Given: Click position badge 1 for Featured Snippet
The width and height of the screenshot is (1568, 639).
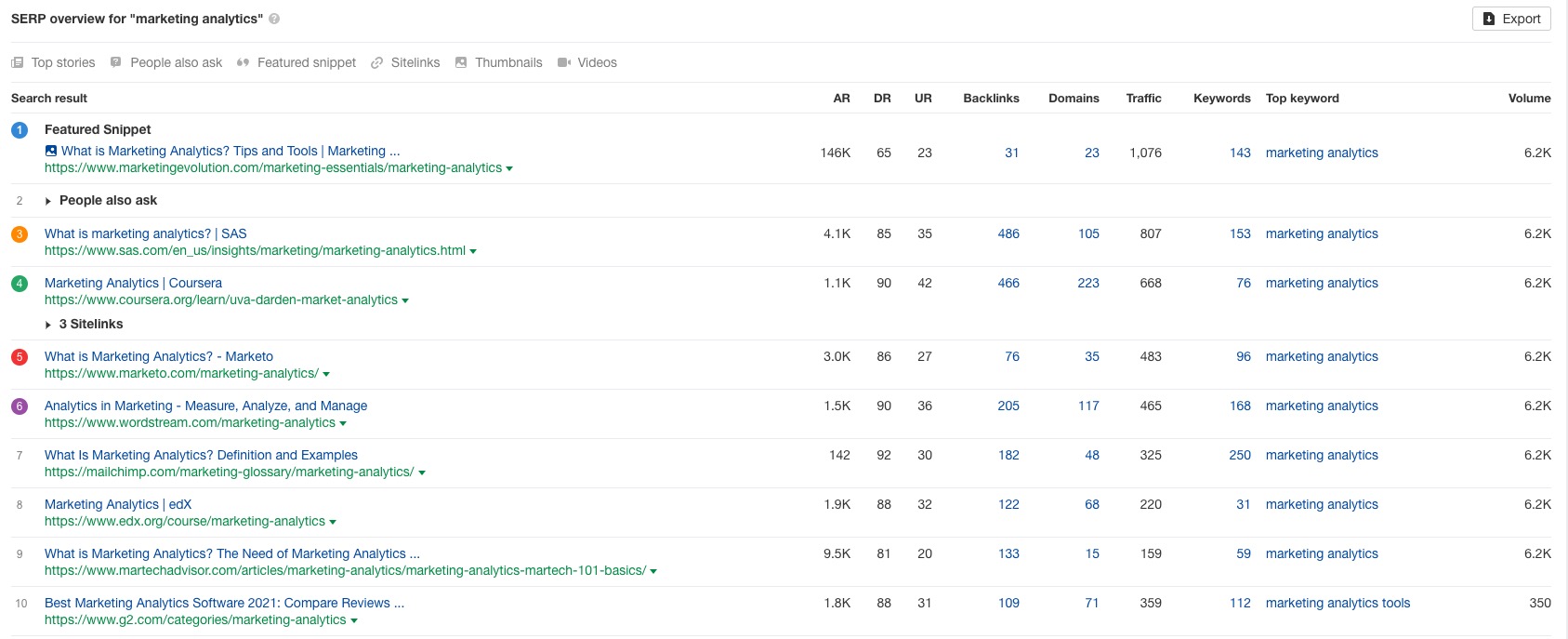Looking at the screenshot, I should click(x=20, y=130).
